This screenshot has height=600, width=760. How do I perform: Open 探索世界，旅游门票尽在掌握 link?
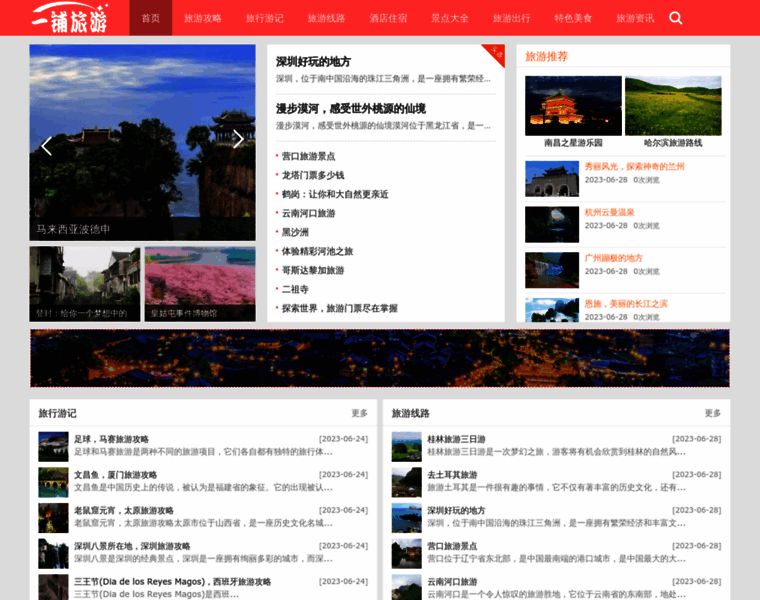point(340,308)
